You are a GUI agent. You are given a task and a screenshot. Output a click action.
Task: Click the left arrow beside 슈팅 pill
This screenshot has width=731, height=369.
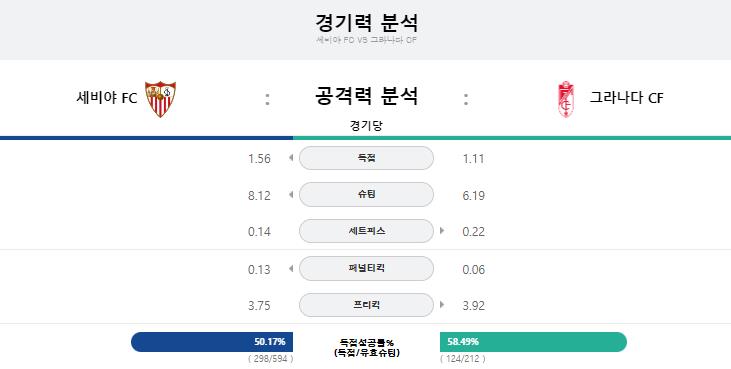click(x=291, y=194)
